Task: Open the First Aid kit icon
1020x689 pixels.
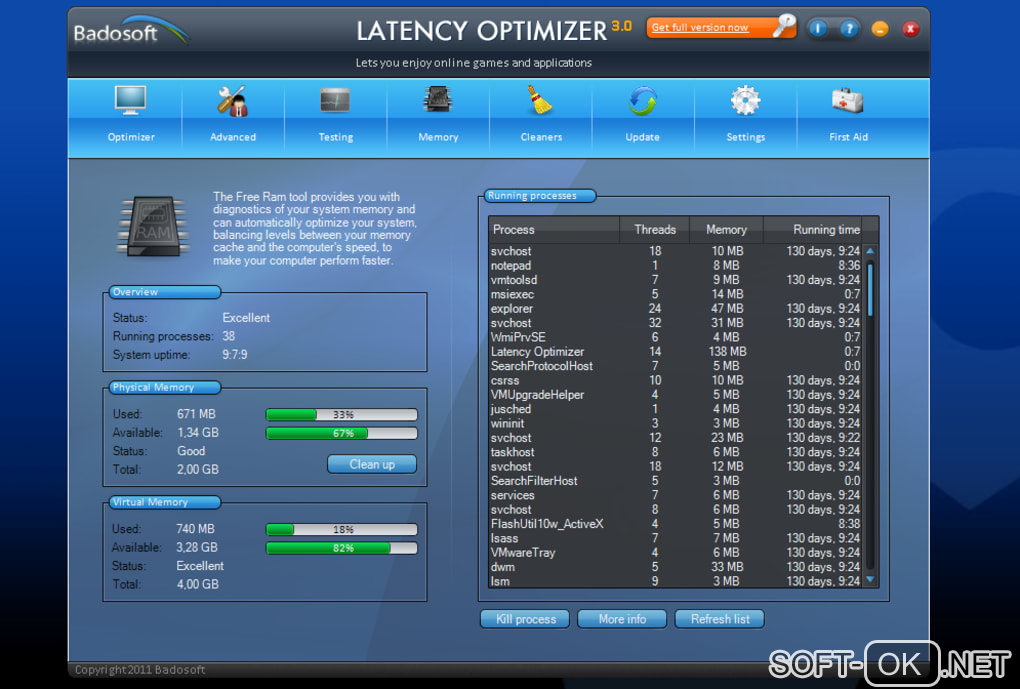Action: point(848,100)
